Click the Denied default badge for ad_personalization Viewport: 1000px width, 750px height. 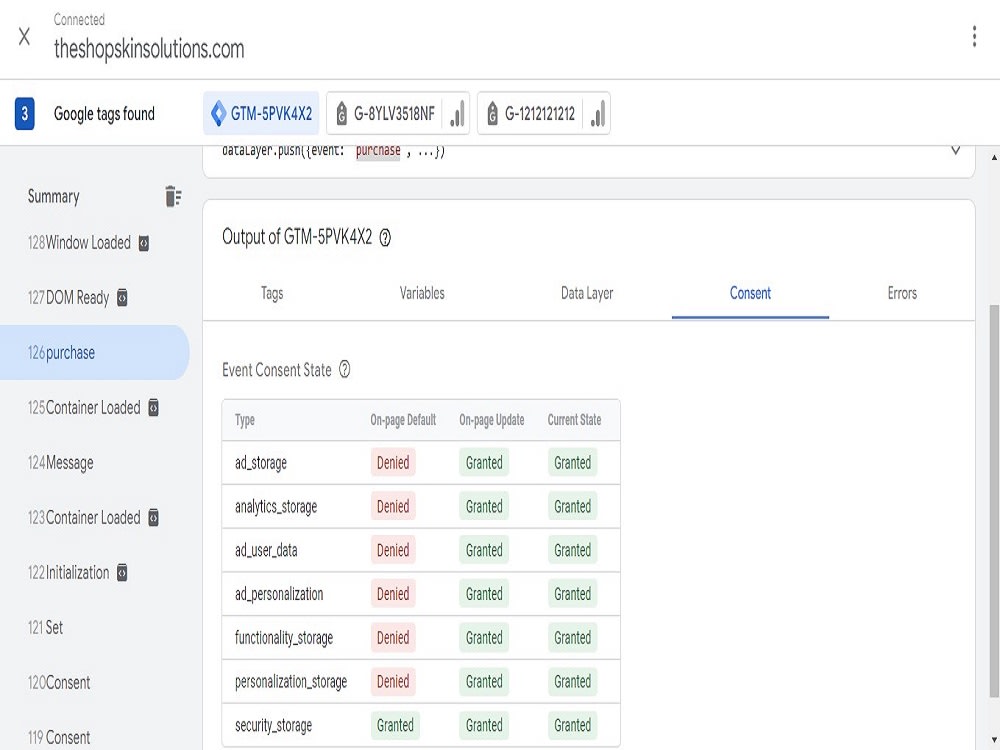click(393, 594)
